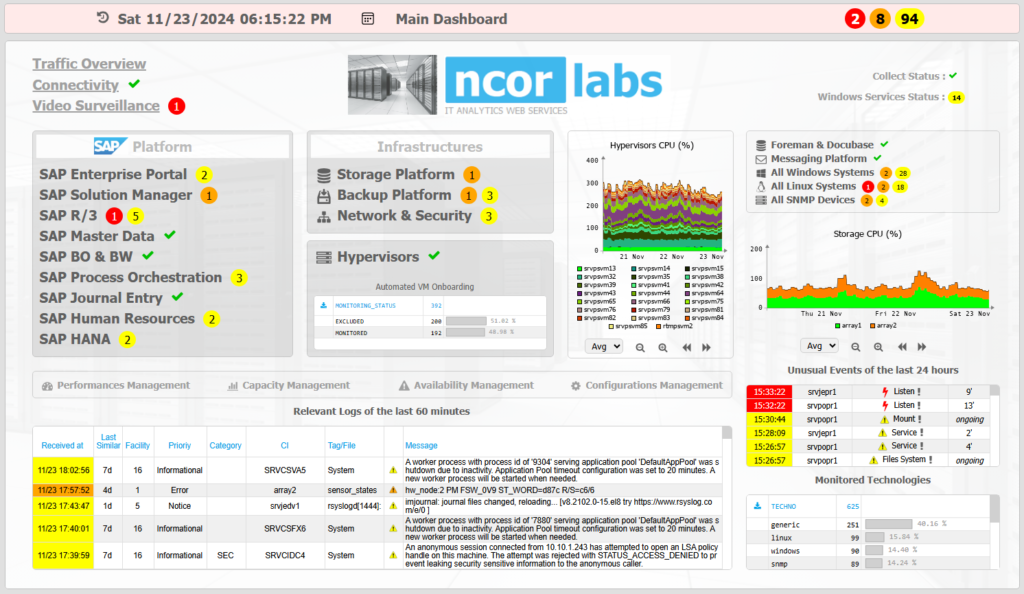Click the red 1 badge beside Video Surveillance
The image size is (1024, 594).
click(x=176, y=106)
